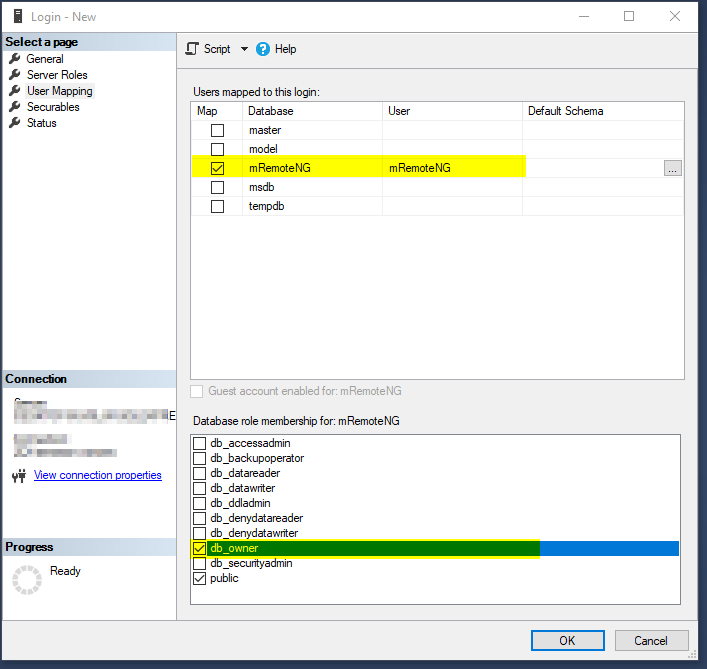Viewport: 707px width, 669px height.
Task: Click the Script text button
Action: pos(217,49)
